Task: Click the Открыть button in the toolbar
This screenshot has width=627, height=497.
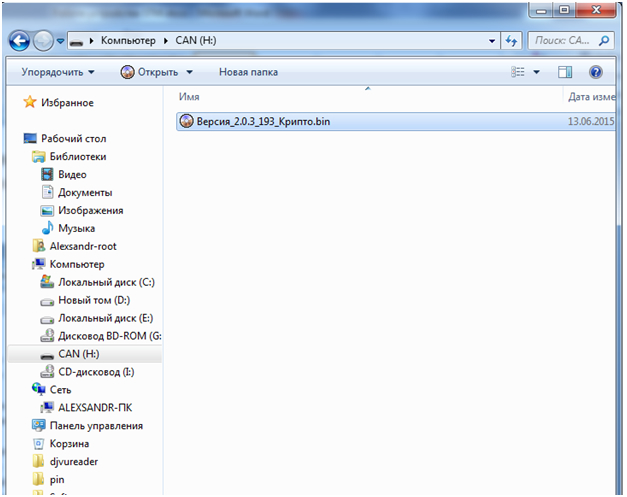Action: 149,72
